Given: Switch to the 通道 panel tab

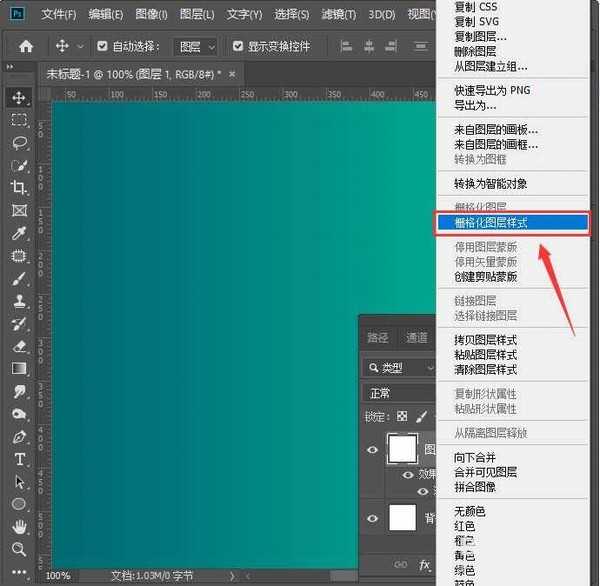Looking at the screenshot, I should [x=417, y=338].
